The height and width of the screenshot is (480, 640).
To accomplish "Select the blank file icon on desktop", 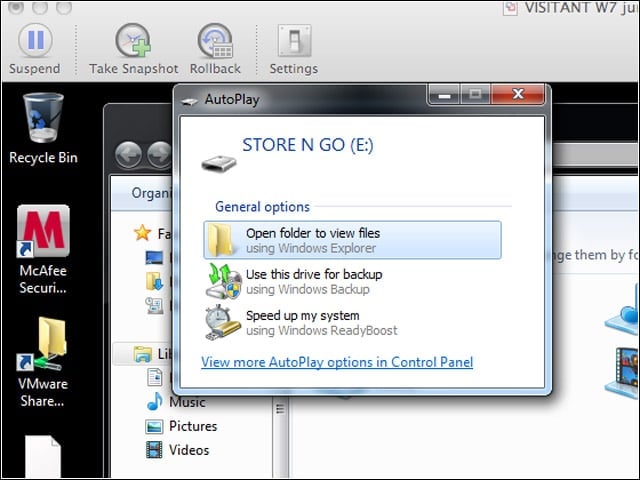I will tap(43, 456).
